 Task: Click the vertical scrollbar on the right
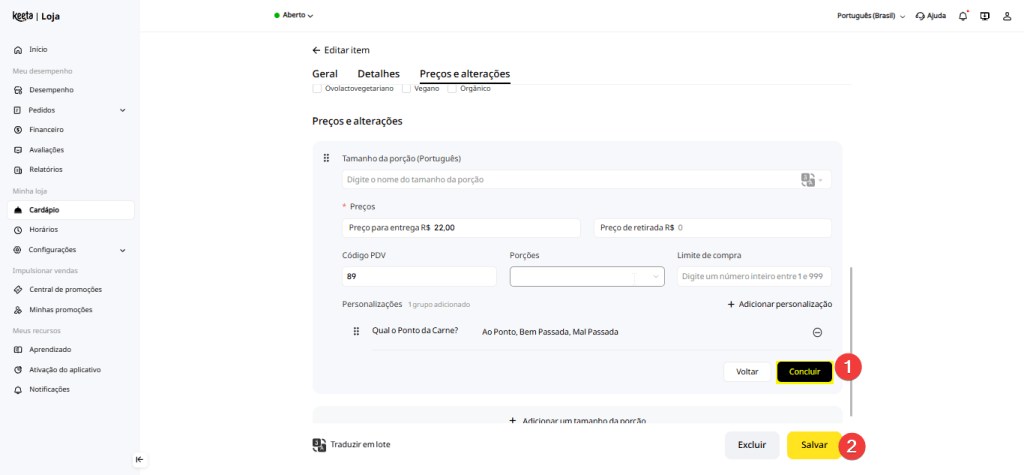pos(852,340)
